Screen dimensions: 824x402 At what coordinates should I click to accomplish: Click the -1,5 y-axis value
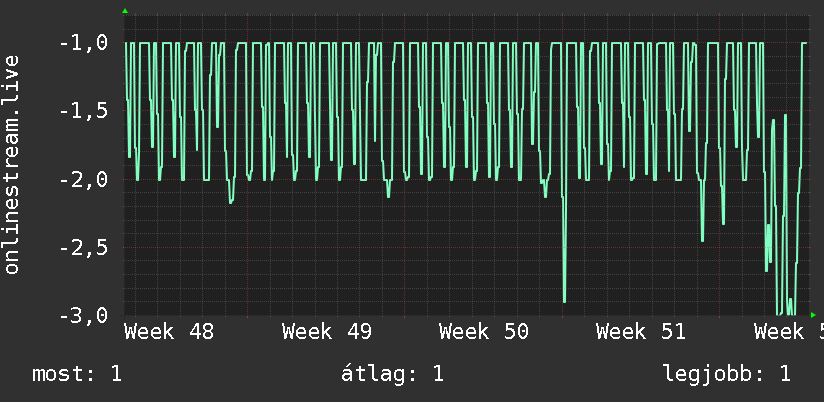84,111
